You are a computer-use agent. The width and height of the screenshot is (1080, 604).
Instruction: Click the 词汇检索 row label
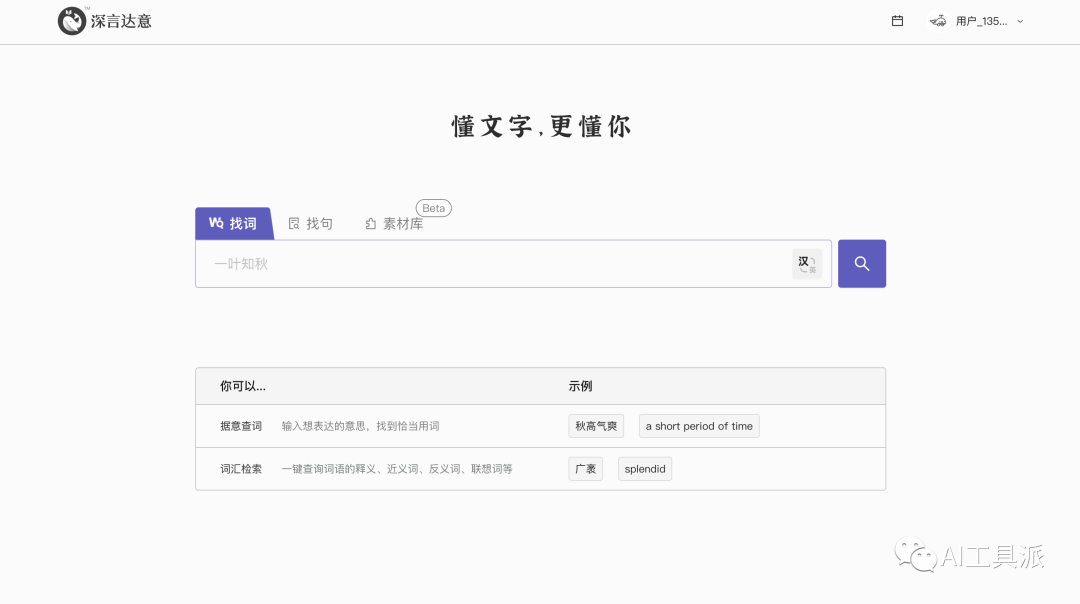(241, 469)
